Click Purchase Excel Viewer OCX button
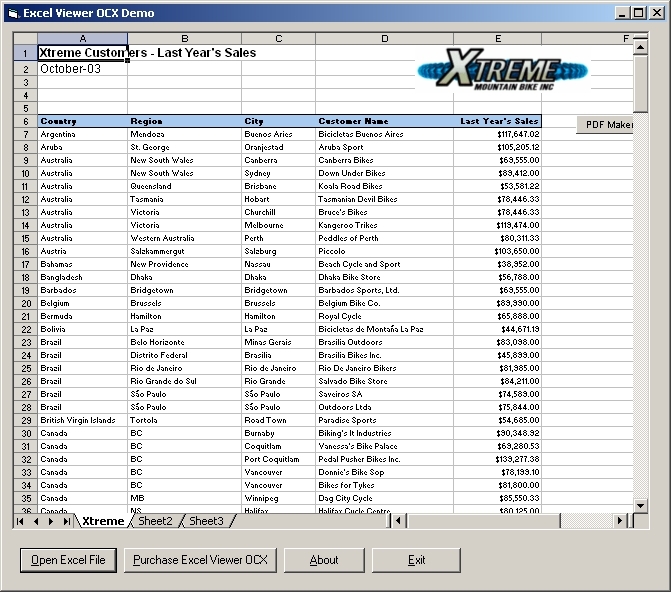 point(200,560)
